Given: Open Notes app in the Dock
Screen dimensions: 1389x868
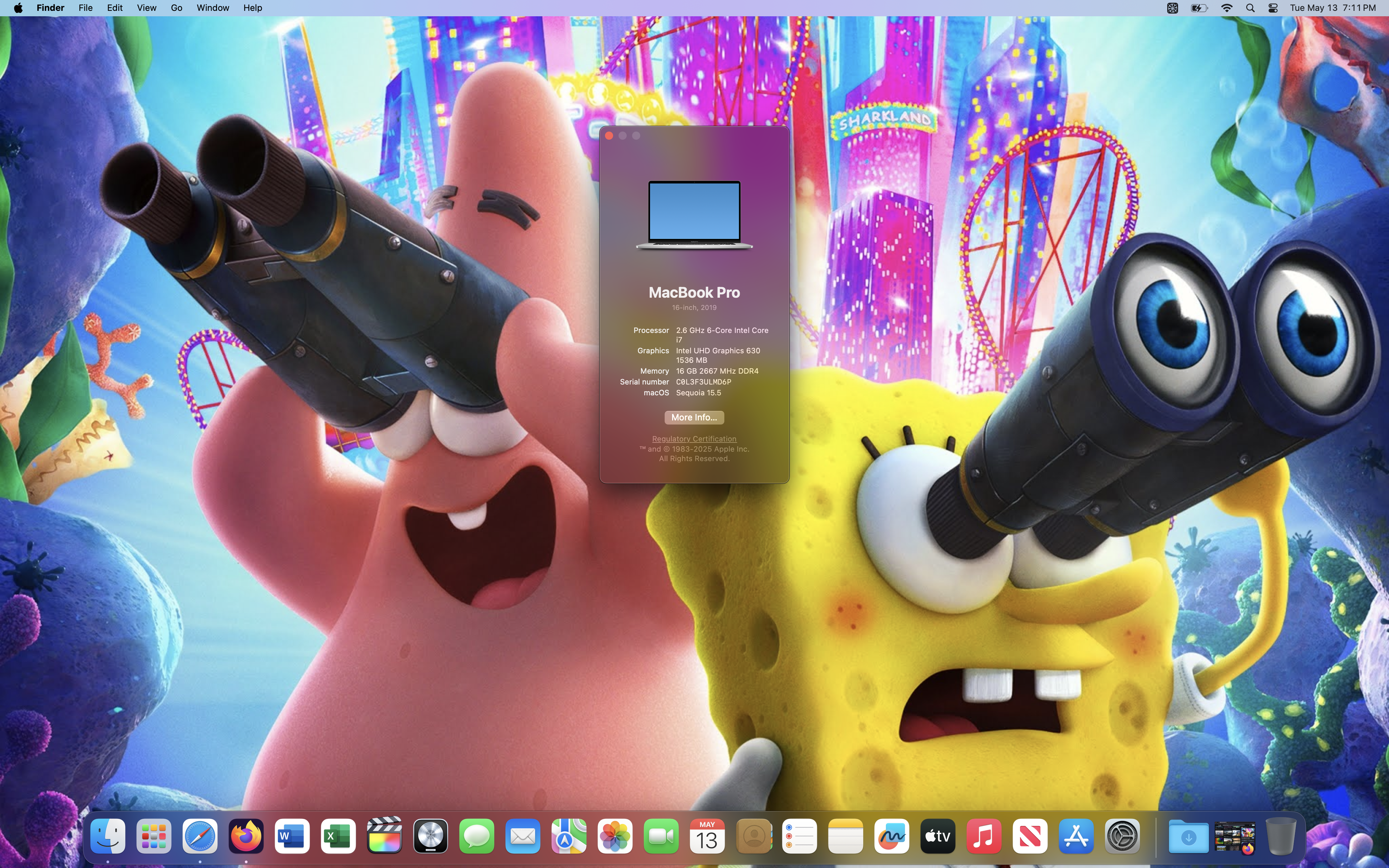Looking at the screenshot, I should coord(845,836).
